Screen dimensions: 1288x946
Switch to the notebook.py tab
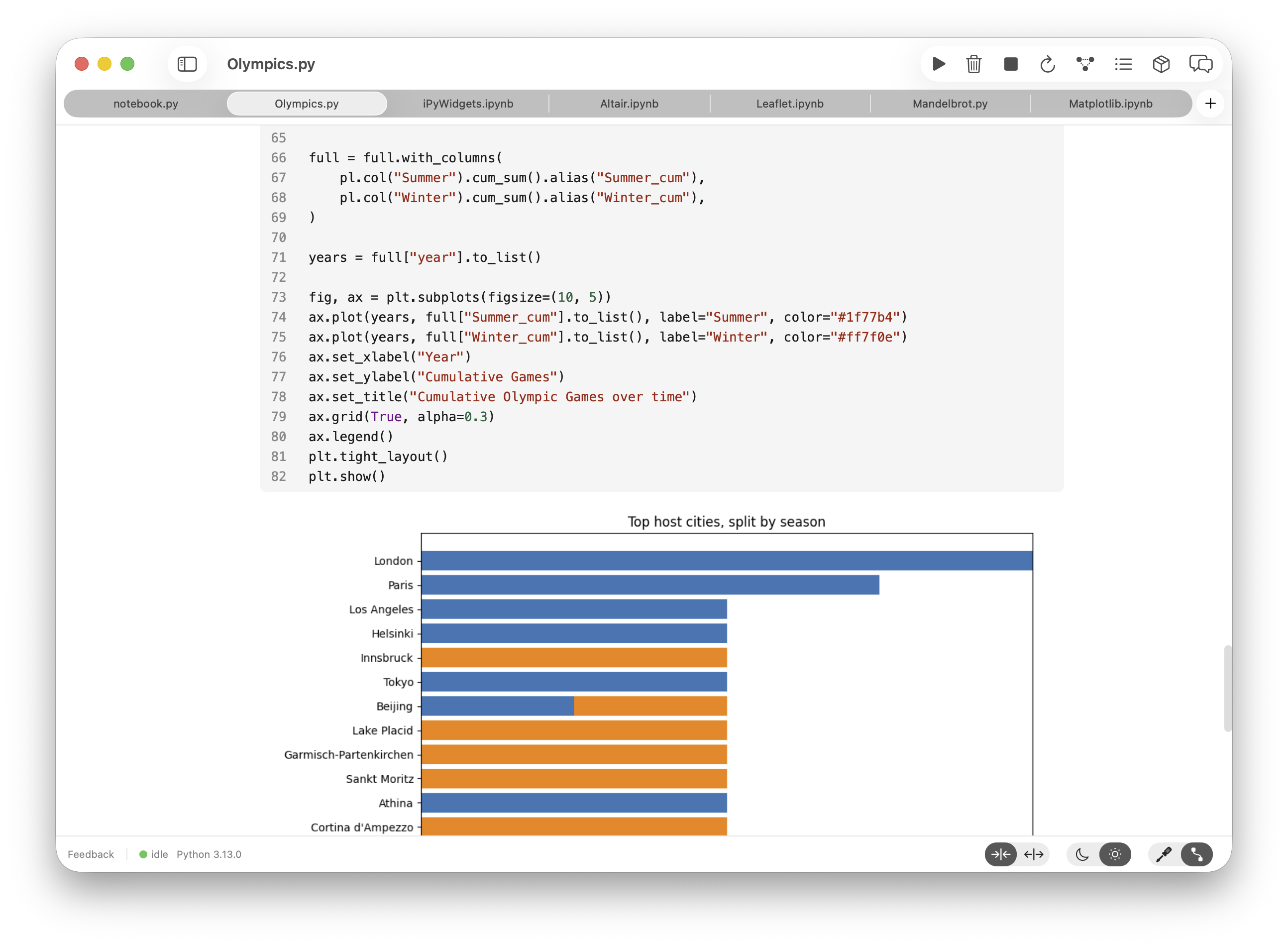pyautogui.click(x=145, y=104)
